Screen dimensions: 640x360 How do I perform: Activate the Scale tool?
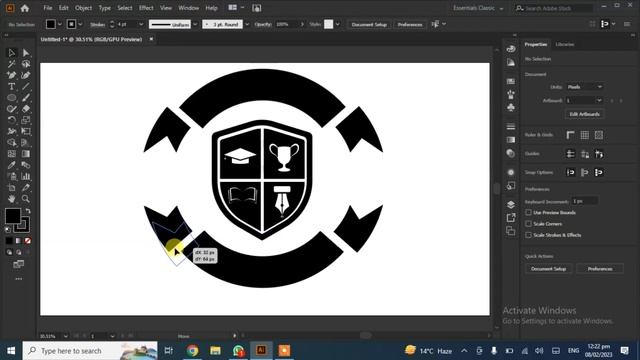coord(26,120)
